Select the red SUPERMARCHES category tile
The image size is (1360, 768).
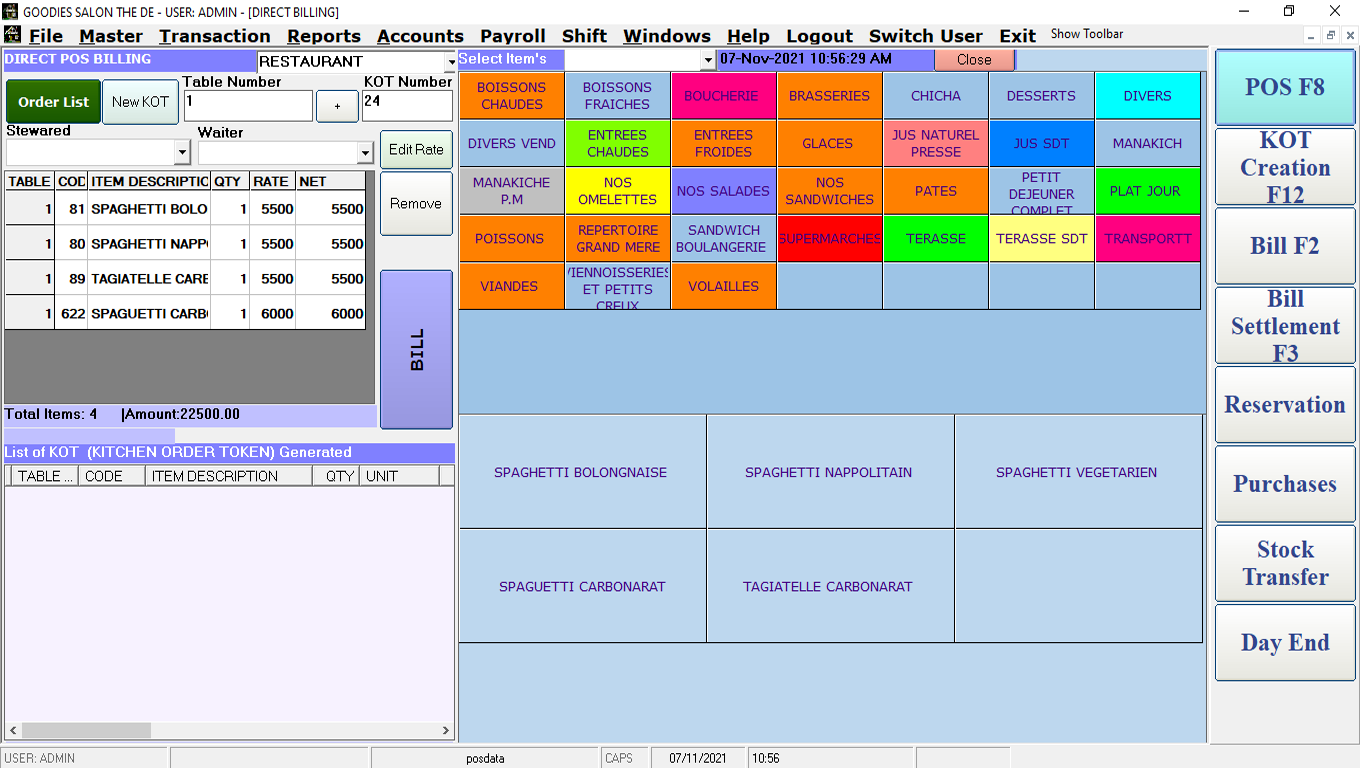[x=830, y=239]
